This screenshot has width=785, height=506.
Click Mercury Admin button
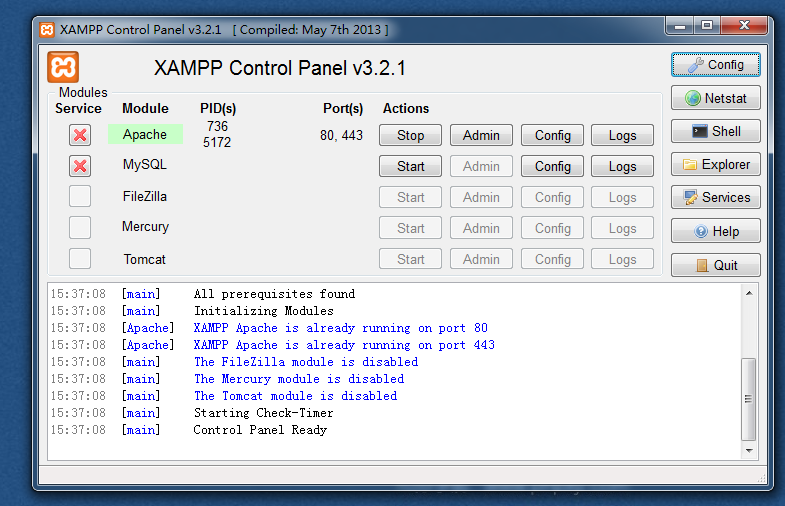click(481, 228)
